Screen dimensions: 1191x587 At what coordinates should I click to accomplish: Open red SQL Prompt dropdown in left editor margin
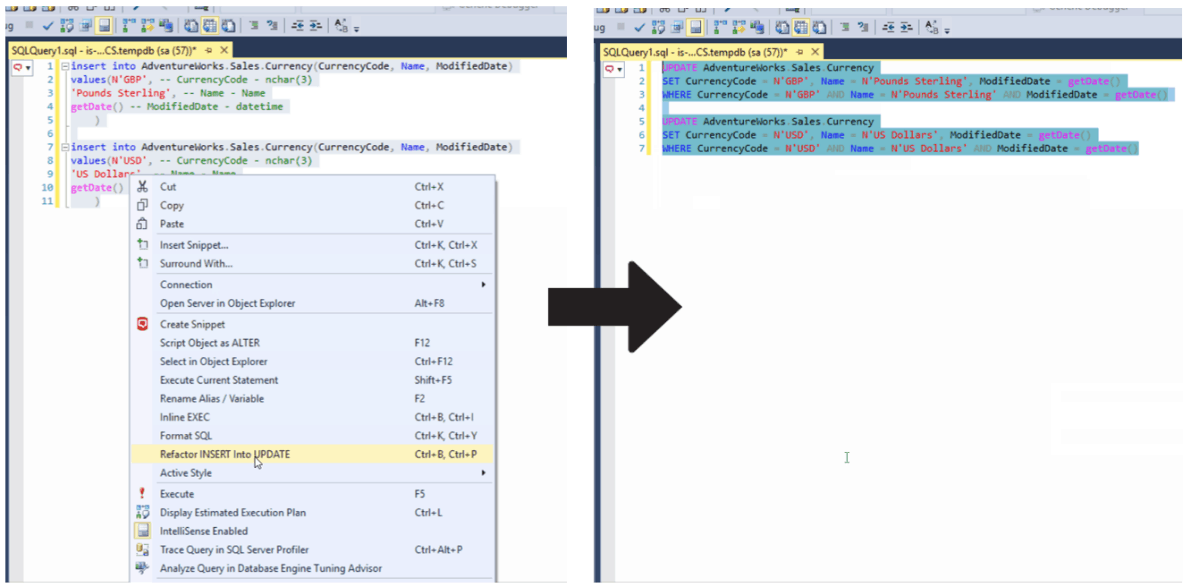point(21,68)
